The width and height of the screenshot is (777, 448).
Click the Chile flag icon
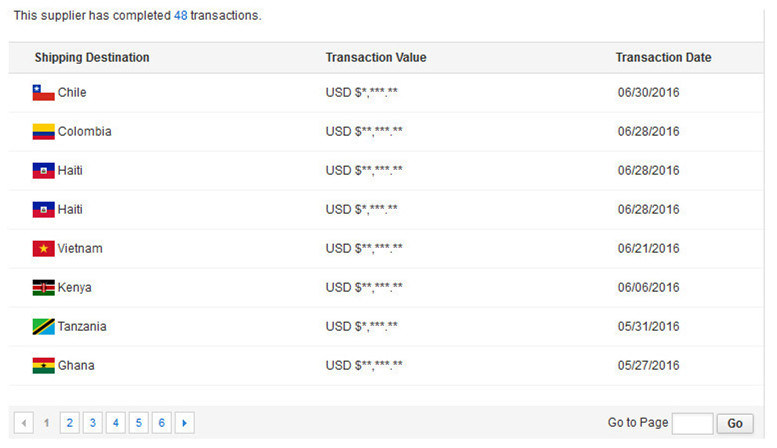pyautogui.click(x=44, y=93)
